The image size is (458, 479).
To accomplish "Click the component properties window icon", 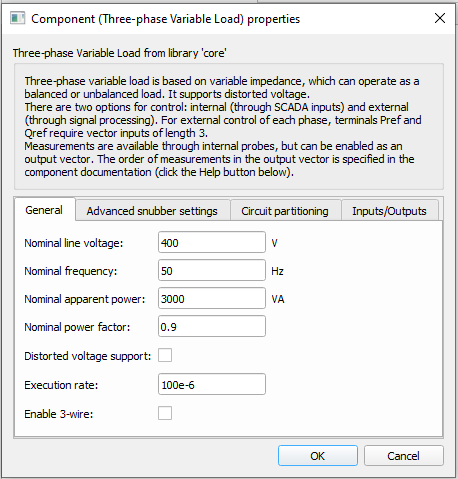I will point(17,18).
